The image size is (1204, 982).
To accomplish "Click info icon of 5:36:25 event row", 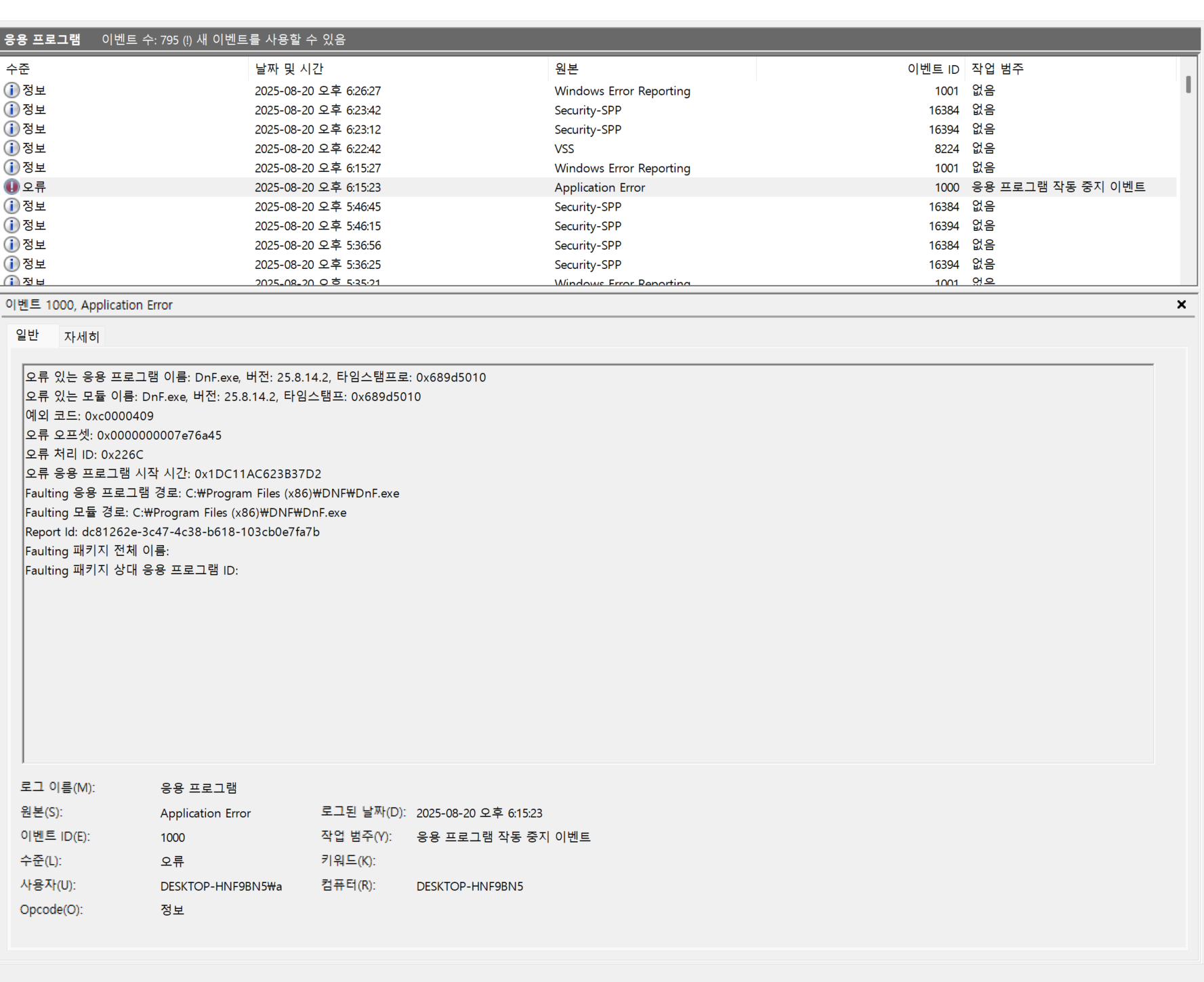I will pyautogui.click(x=12, y=263).
